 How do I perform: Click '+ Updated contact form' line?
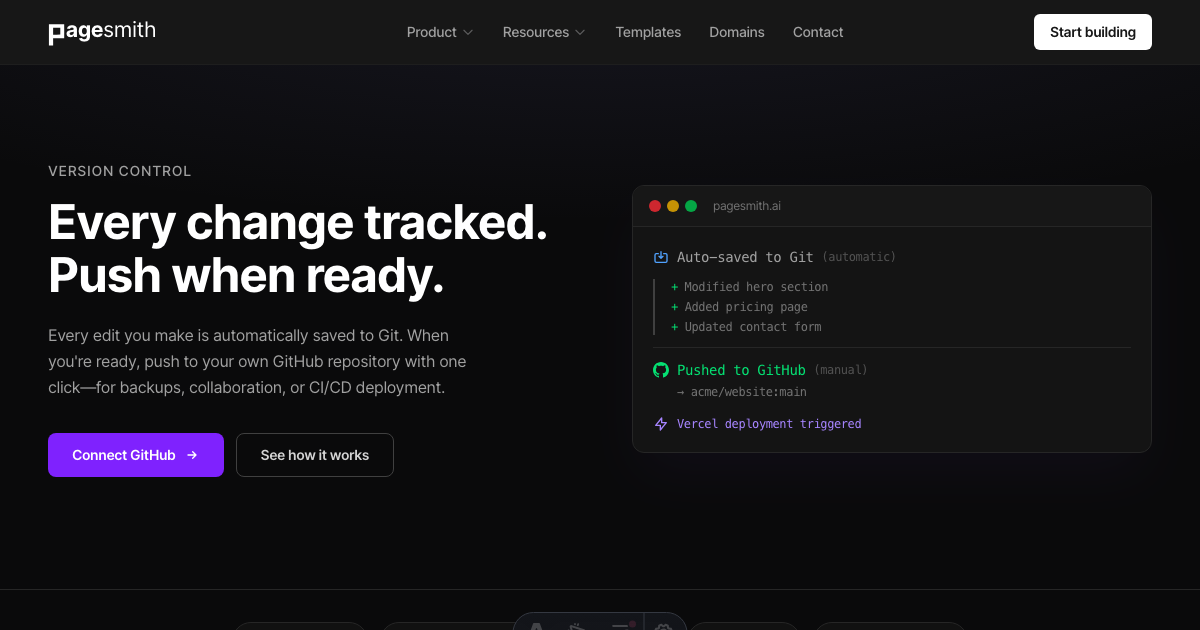(x=746, y=327)
